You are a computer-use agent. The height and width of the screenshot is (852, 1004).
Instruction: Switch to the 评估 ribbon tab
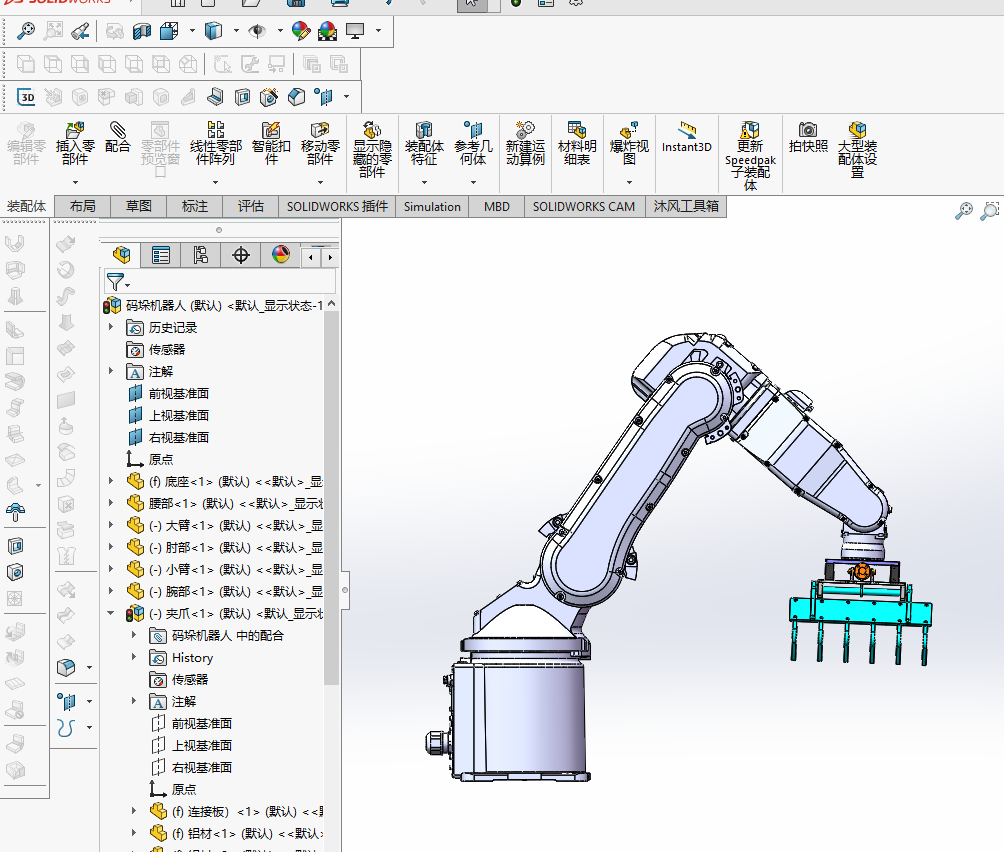(251, 207)
